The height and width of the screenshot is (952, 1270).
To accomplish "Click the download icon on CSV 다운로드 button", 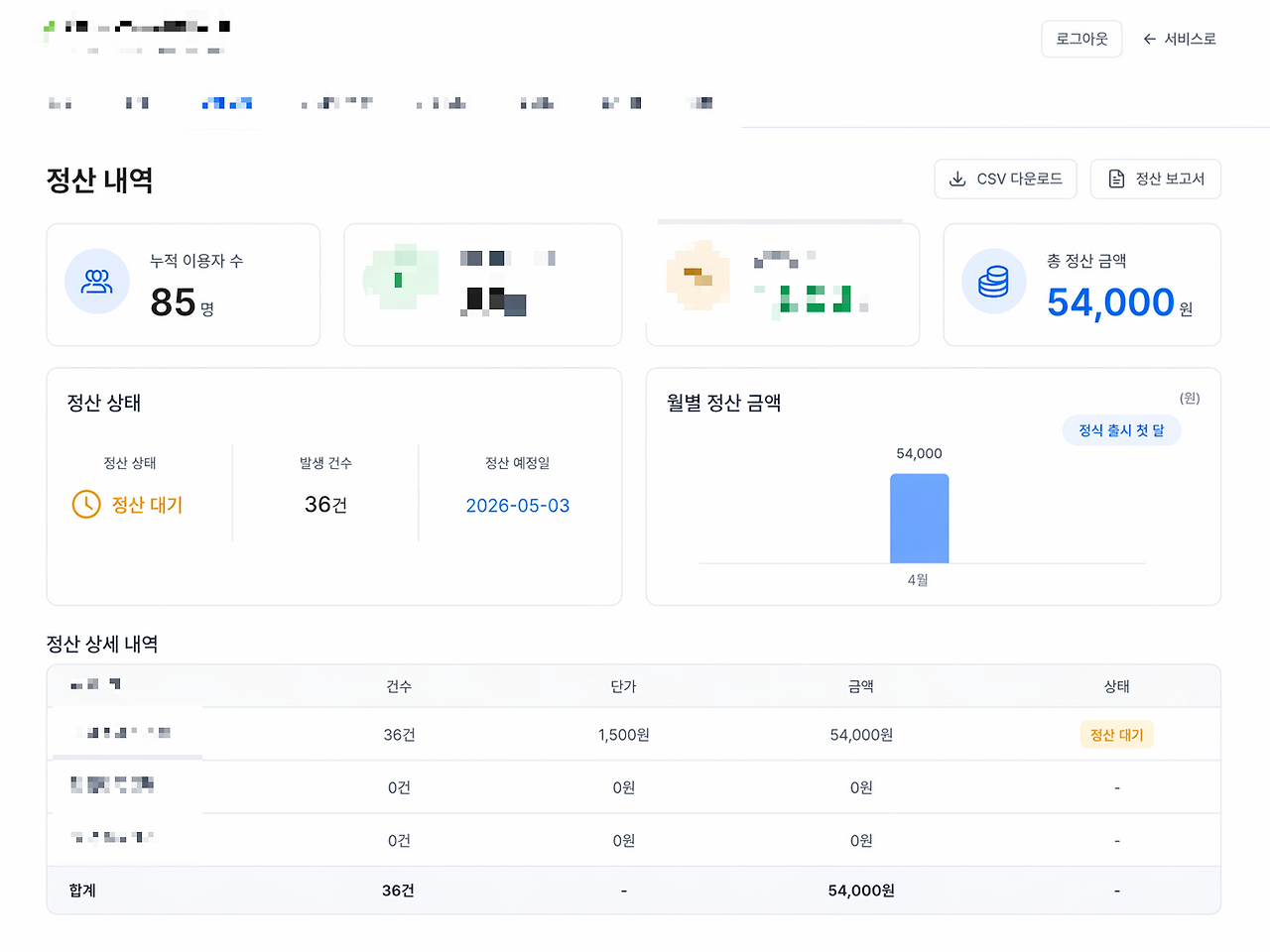I will pyautogui.click(x=957, y=178).
